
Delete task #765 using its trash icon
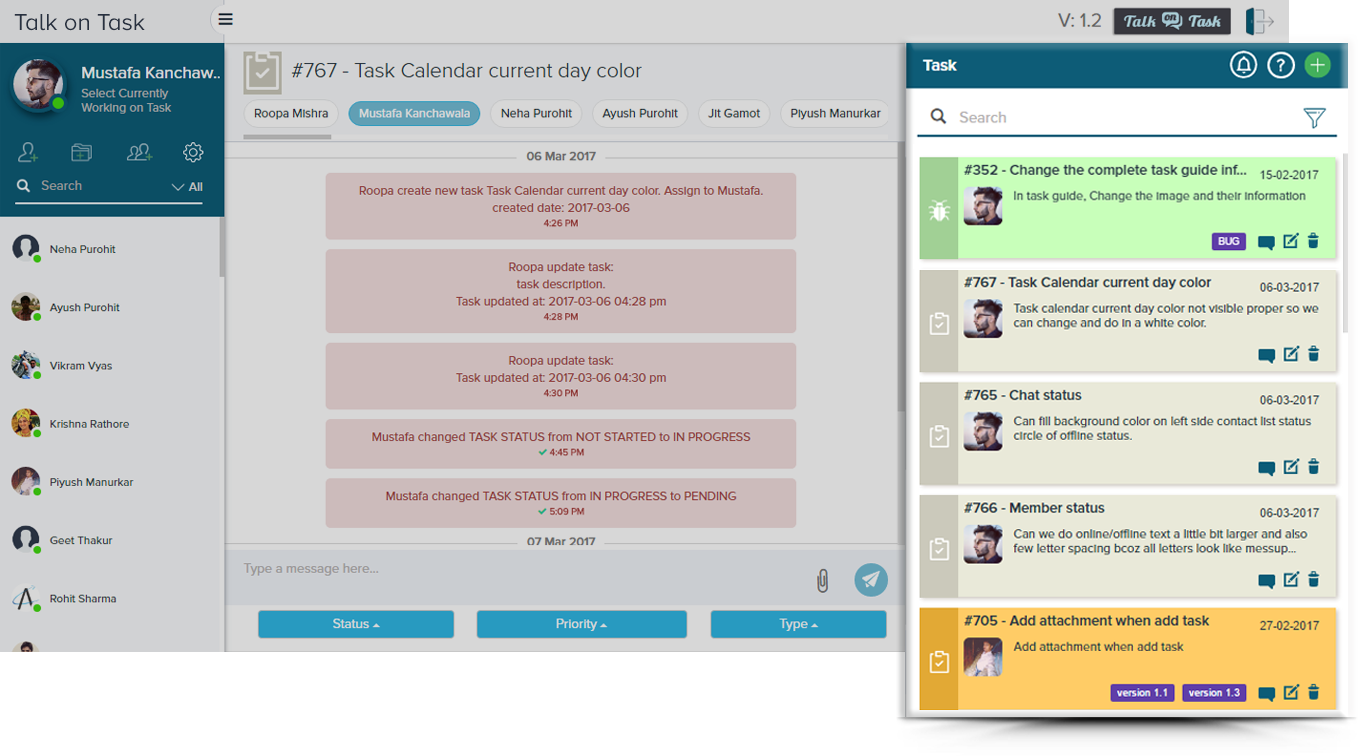point(1313,466)
